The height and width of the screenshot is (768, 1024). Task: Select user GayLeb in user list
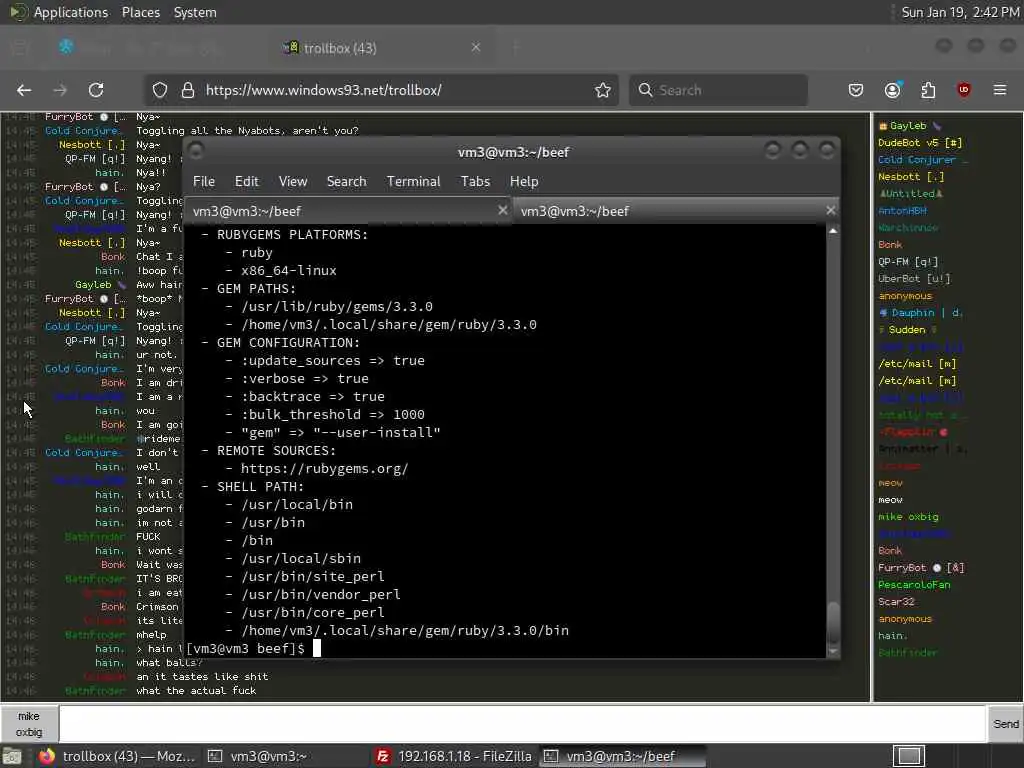coord(908,125)
